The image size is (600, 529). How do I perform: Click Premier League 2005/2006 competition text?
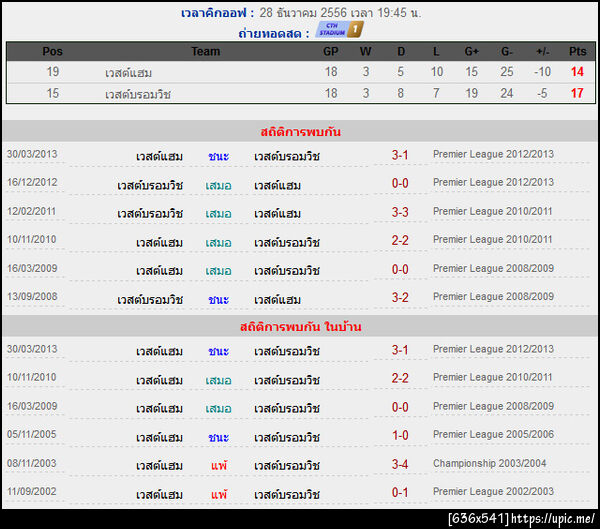tap(493, 434)
